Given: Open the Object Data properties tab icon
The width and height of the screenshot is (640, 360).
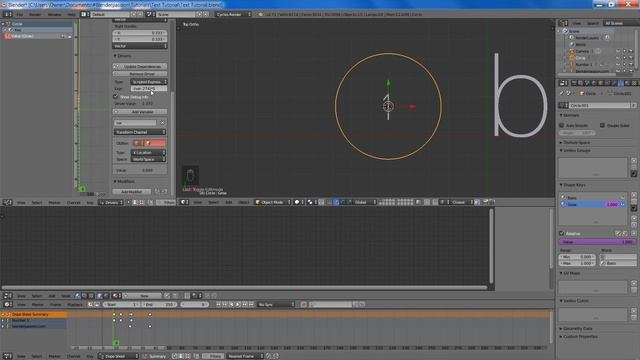Looking at the screenshot, I should (621, 83).
